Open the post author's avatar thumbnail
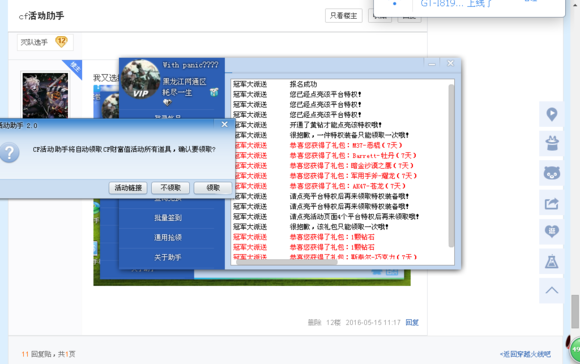The width and height of the screenshot is (580, 364). click(45, 95)
